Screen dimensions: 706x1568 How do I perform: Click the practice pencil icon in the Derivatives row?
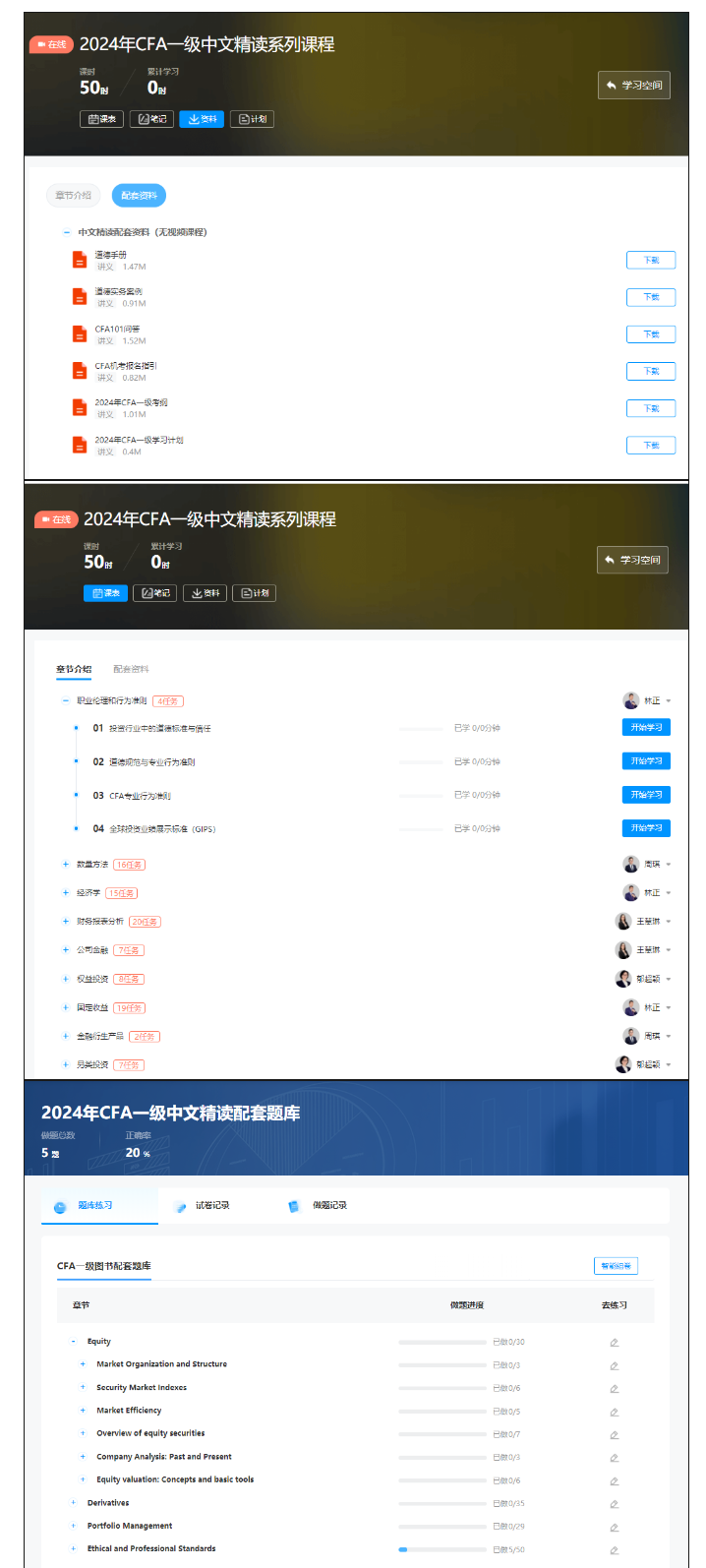[x=614, y=1504]
